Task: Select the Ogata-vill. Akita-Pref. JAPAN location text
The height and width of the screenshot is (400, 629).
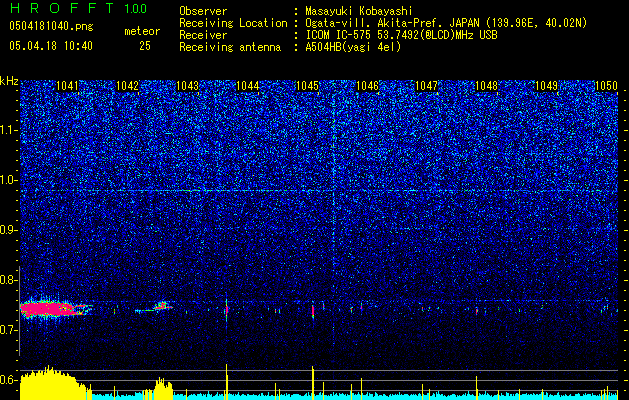Action: pyautogui.click(x=446, y=23)
